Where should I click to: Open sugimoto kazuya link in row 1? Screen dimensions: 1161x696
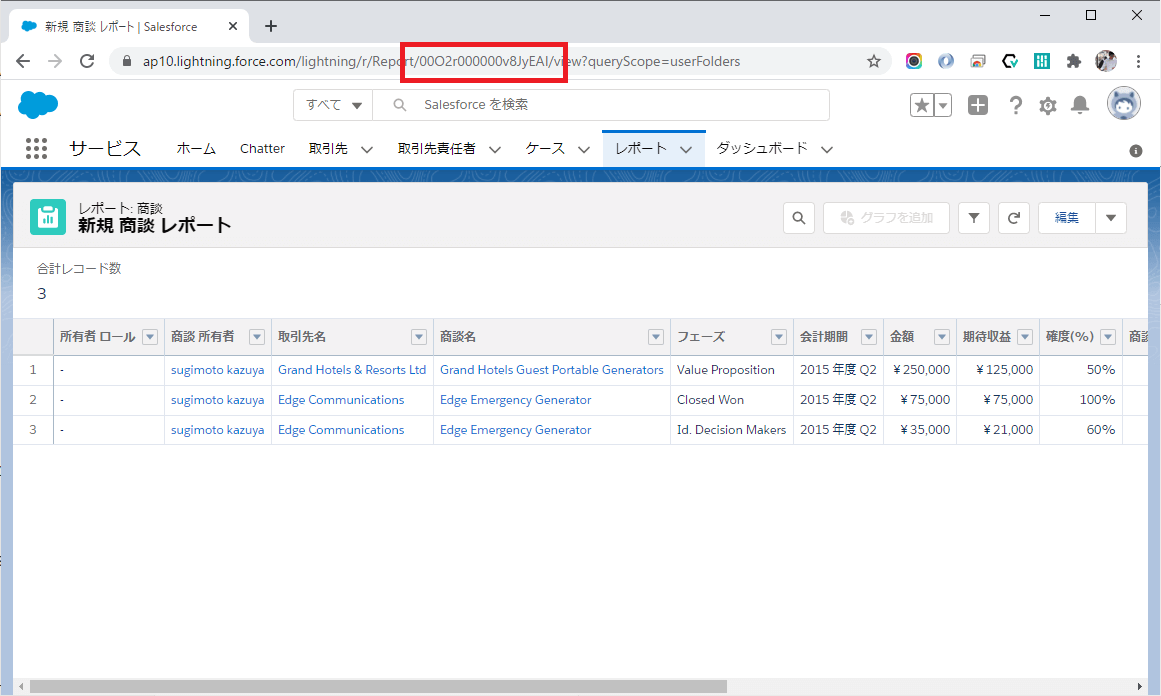[x=218, y=369]
